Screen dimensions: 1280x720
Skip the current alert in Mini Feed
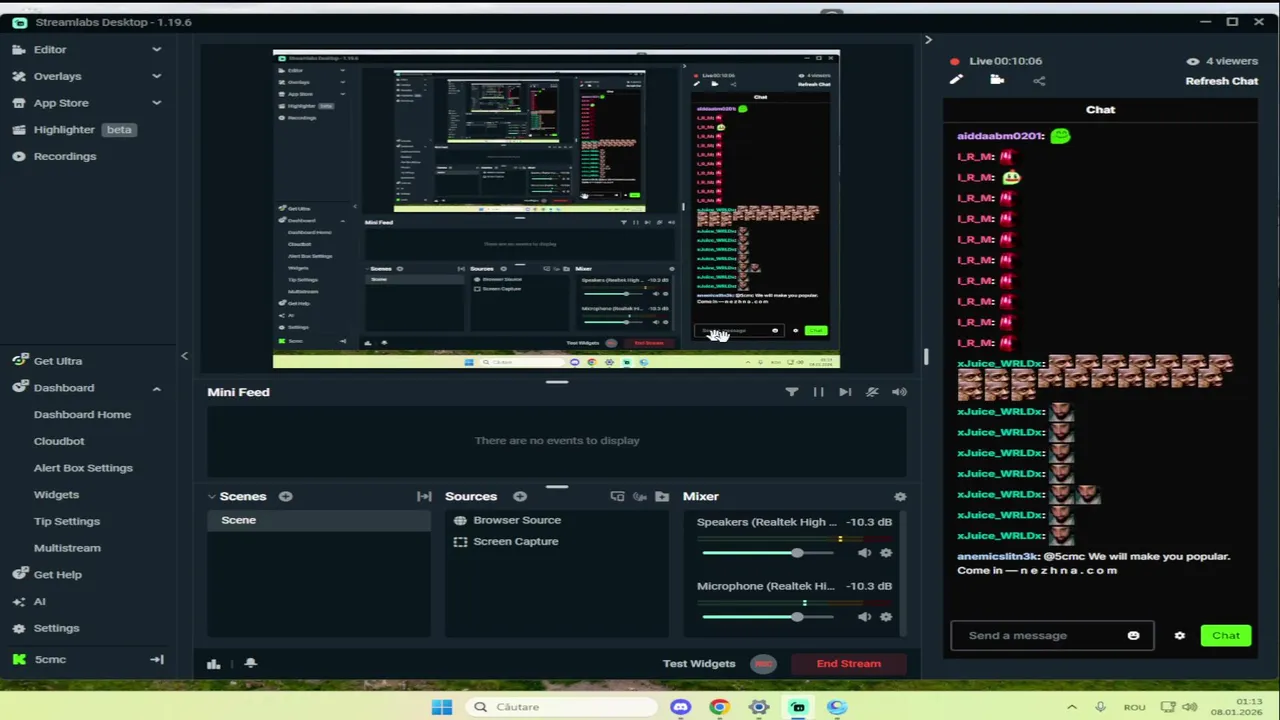[845, 392]
